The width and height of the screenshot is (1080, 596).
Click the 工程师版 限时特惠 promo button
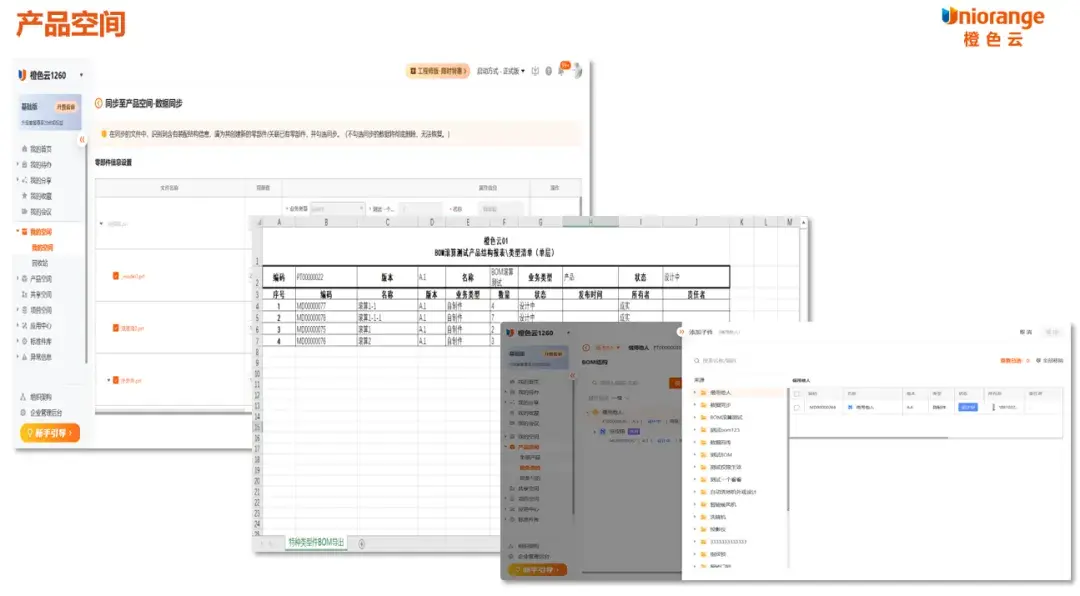[x=438, y=71]
